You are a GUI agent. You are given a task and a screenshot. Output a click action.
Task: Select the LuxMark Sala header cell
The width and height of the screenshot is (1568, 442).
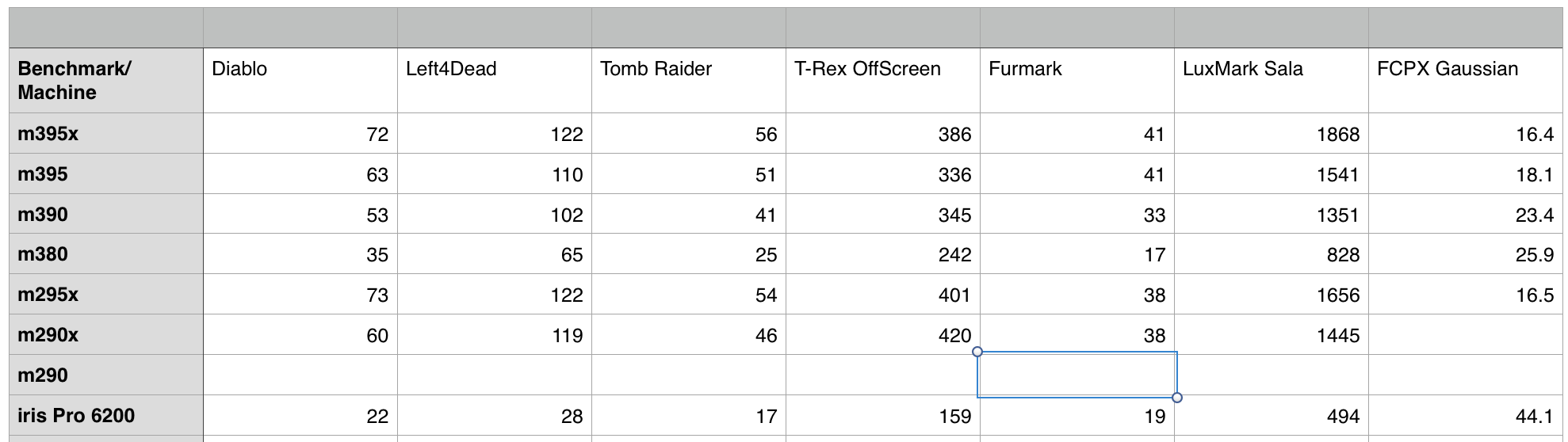click(1271, 80)
